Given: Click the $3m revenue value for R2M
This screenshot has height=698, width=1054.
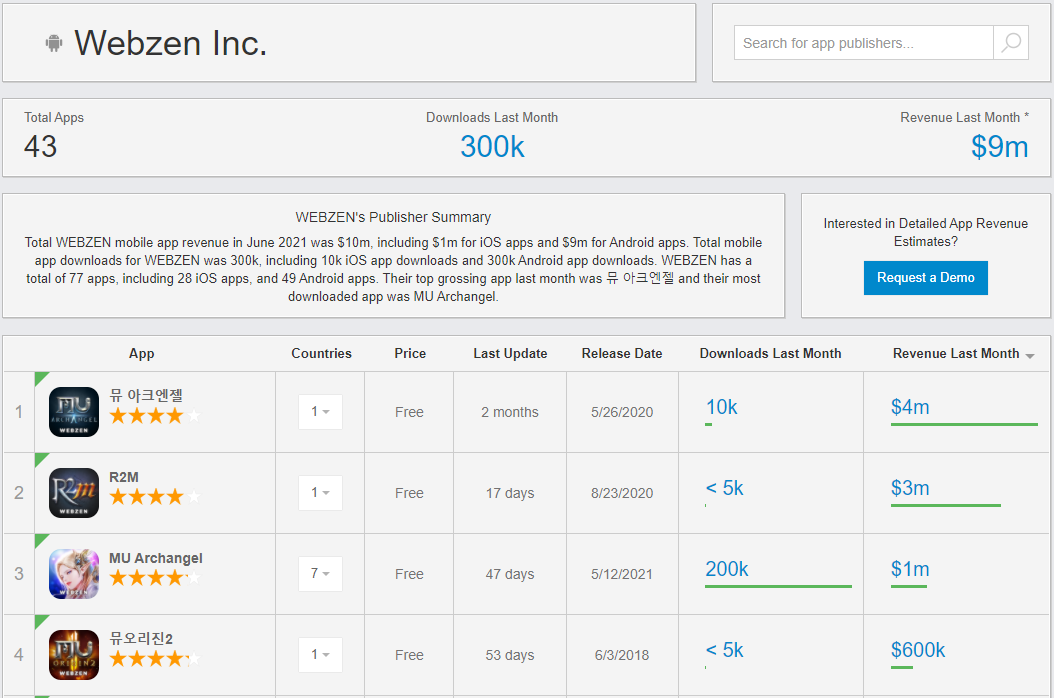Looking at the screenshot, I should pos(910,488).
